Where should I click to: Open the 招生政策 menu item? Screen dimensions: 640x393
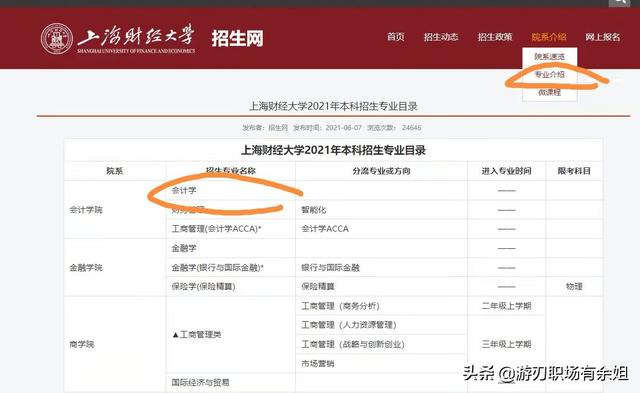click(495, 37)
